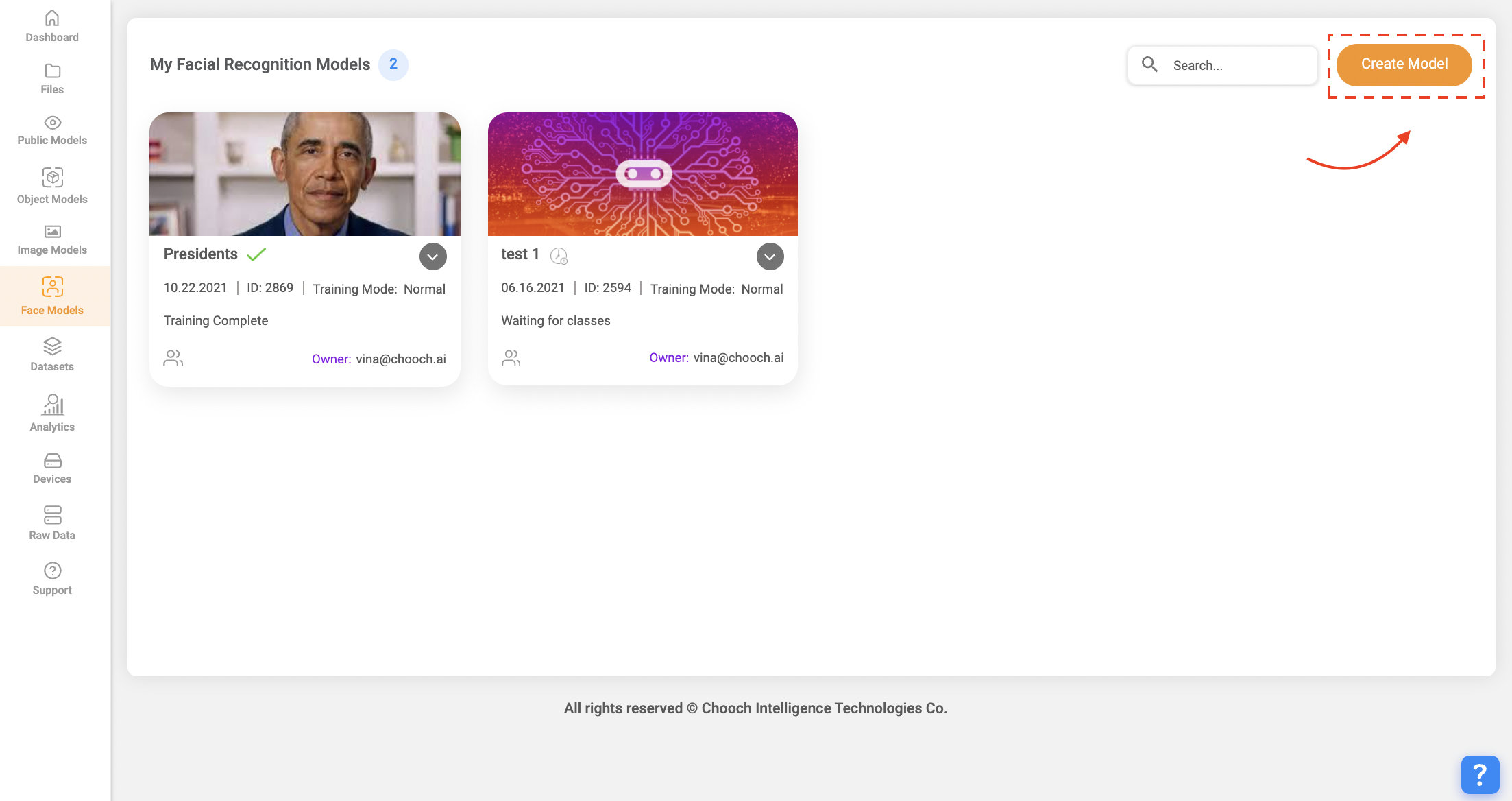The image size is (1512, 801).
Task: Open the blue help question-mark button
Action: pyautogui.click(x=1479, y=775)
